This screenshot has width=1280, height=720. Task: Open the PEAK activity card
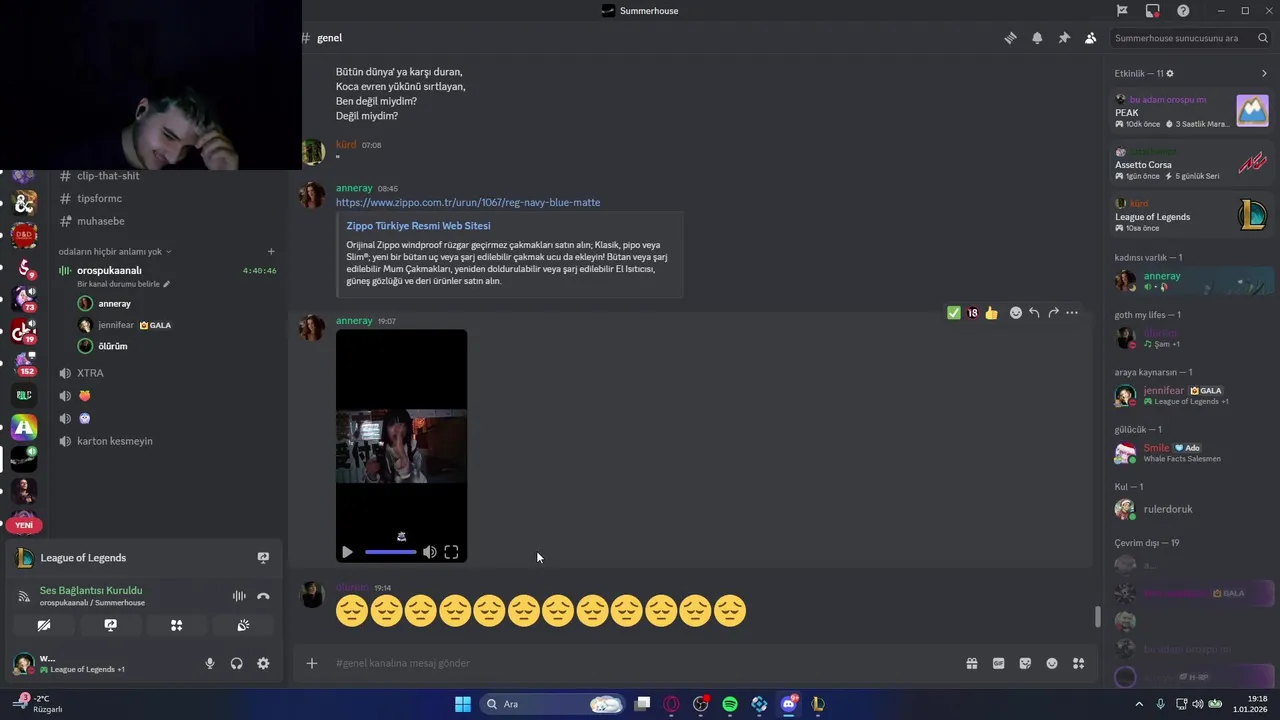1191,111
